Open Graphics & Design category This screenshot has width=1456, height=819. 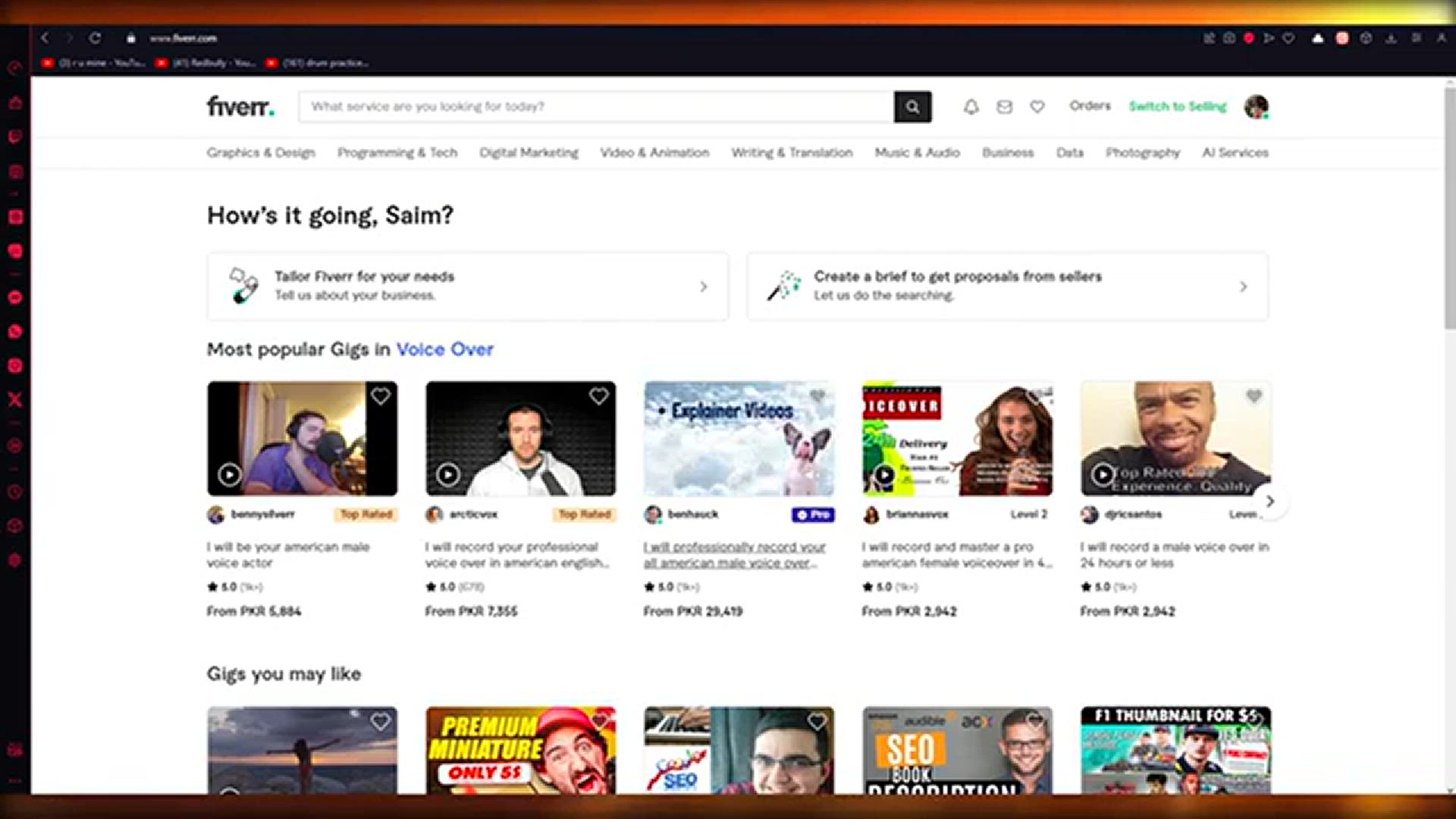click(261, 152)
